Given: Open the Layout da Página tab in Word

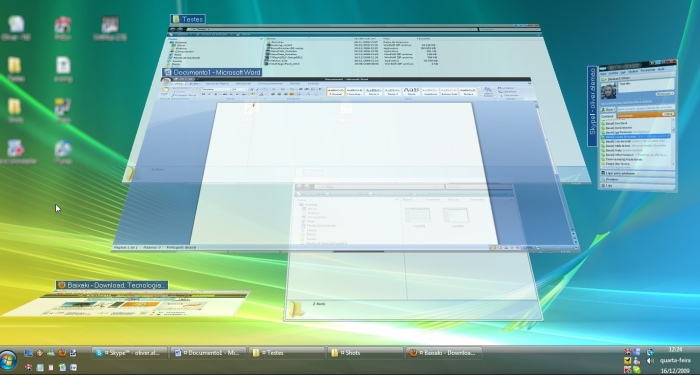Looking at the screenshot, I should click(217, 83).
